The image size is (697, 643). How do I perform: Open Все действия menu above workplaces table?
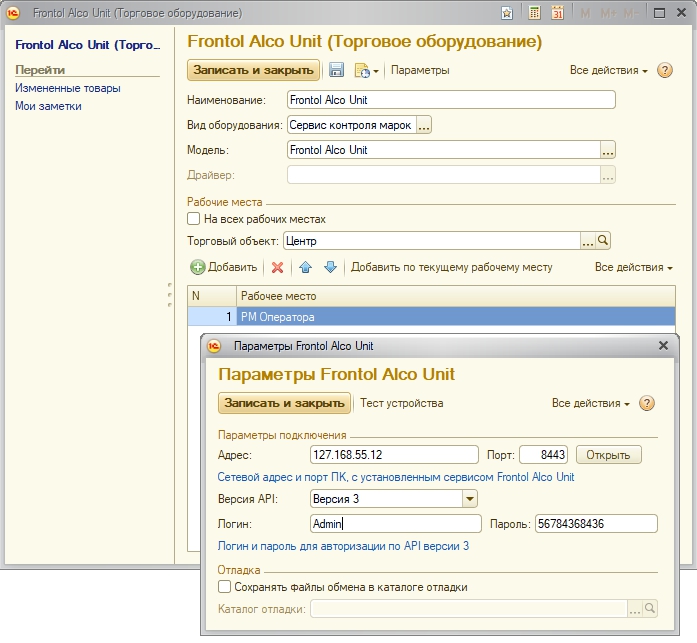coord(633,267)
